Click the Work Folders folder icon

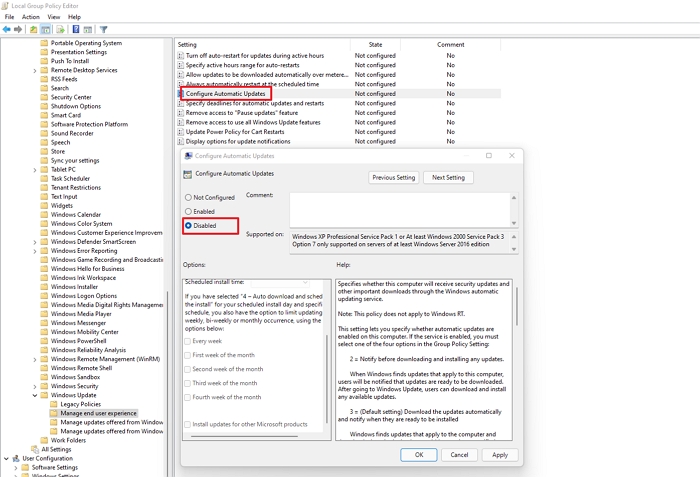coord(44,440)
